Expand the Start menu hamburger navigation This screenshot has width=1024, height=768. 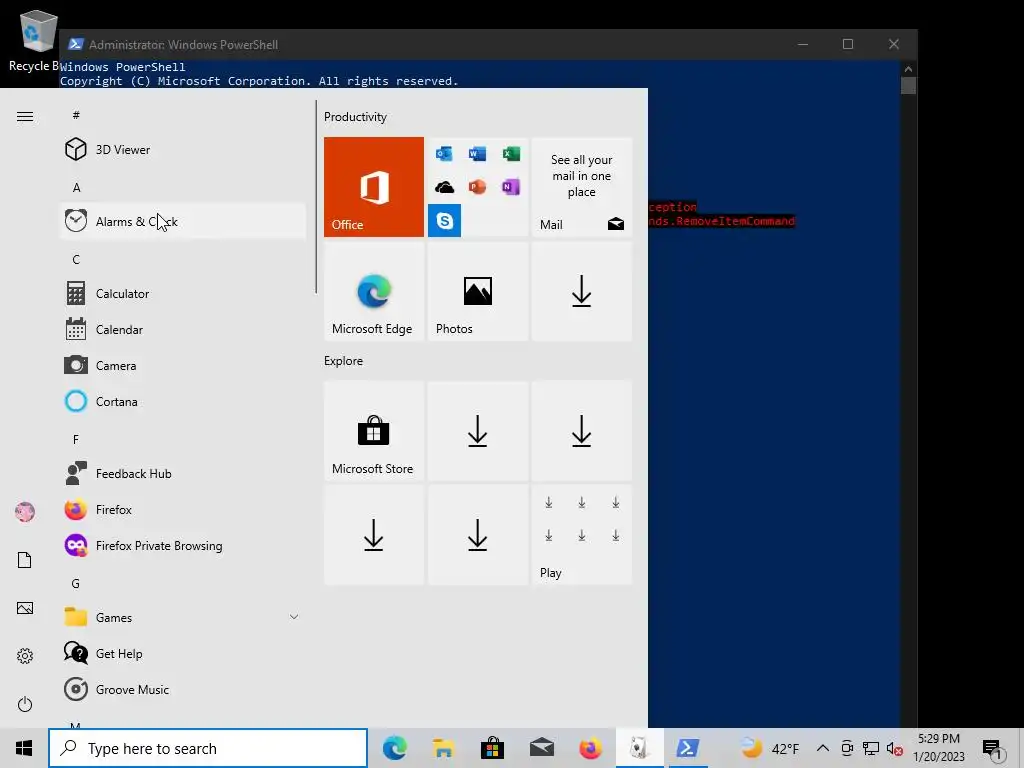click(25, 116)
